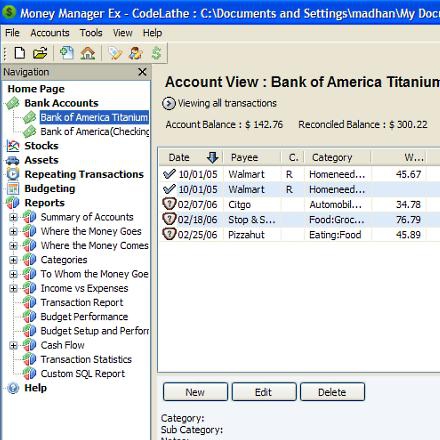The height and width of the screenshot is (440, 440).
Task: Click the Open Database folder icon
Action: pos(40,53)
